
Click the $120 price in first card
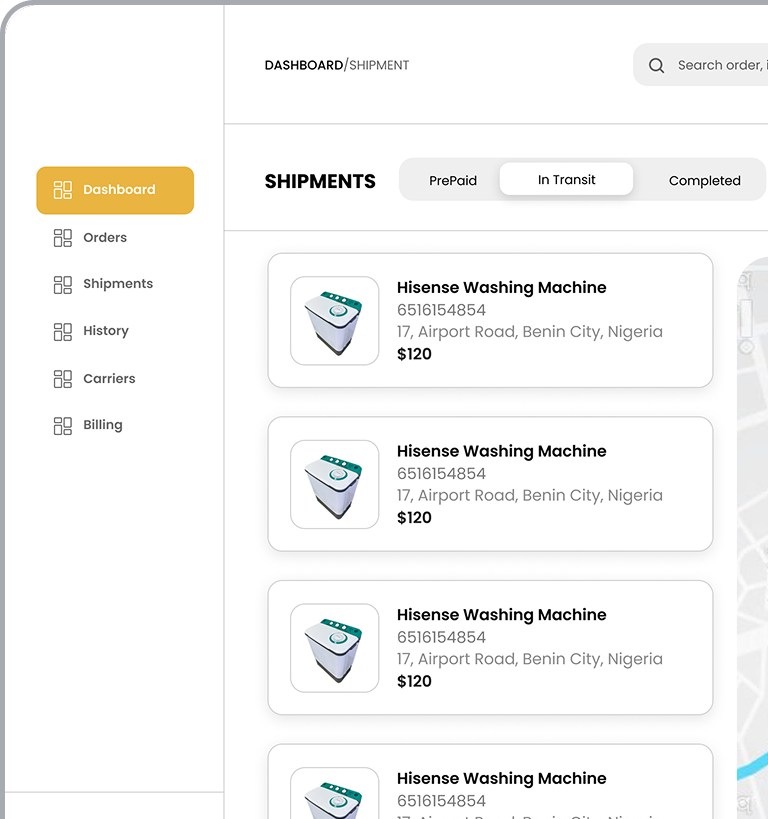[x=414, y=354]
